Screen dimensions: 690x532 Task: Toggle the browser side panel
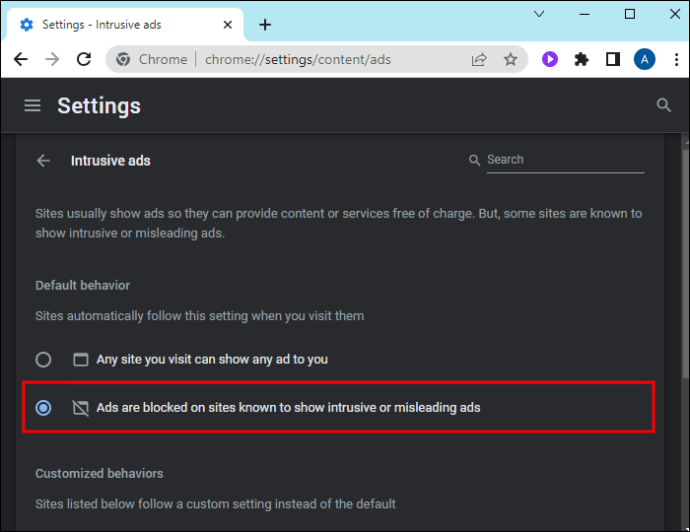pos(613,60)
